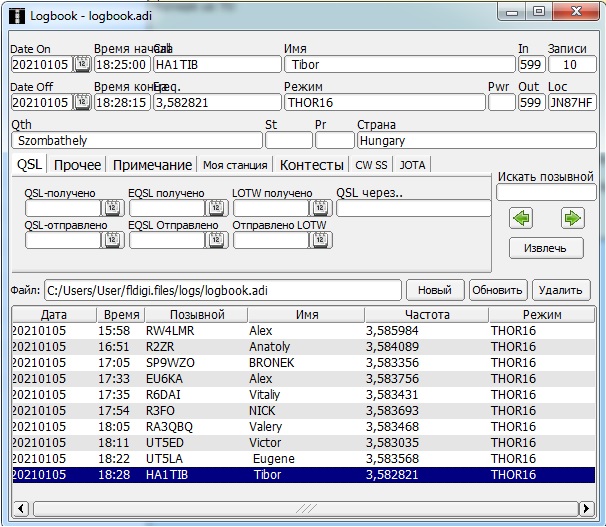Open calendar for EQSL получено date
606x527 pixels.
[x=215, y=208]
